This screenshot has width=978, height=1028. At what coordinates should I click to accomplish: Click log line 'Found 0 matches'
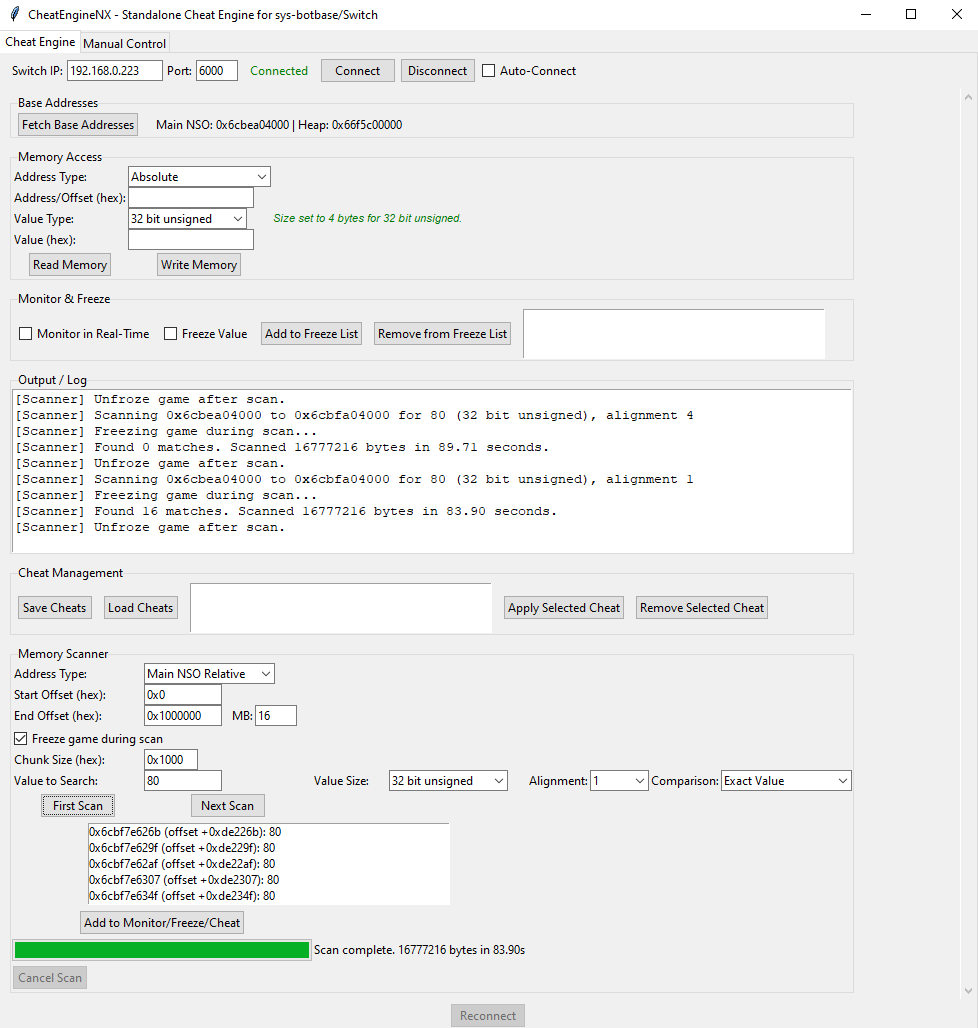click(282, 447)
